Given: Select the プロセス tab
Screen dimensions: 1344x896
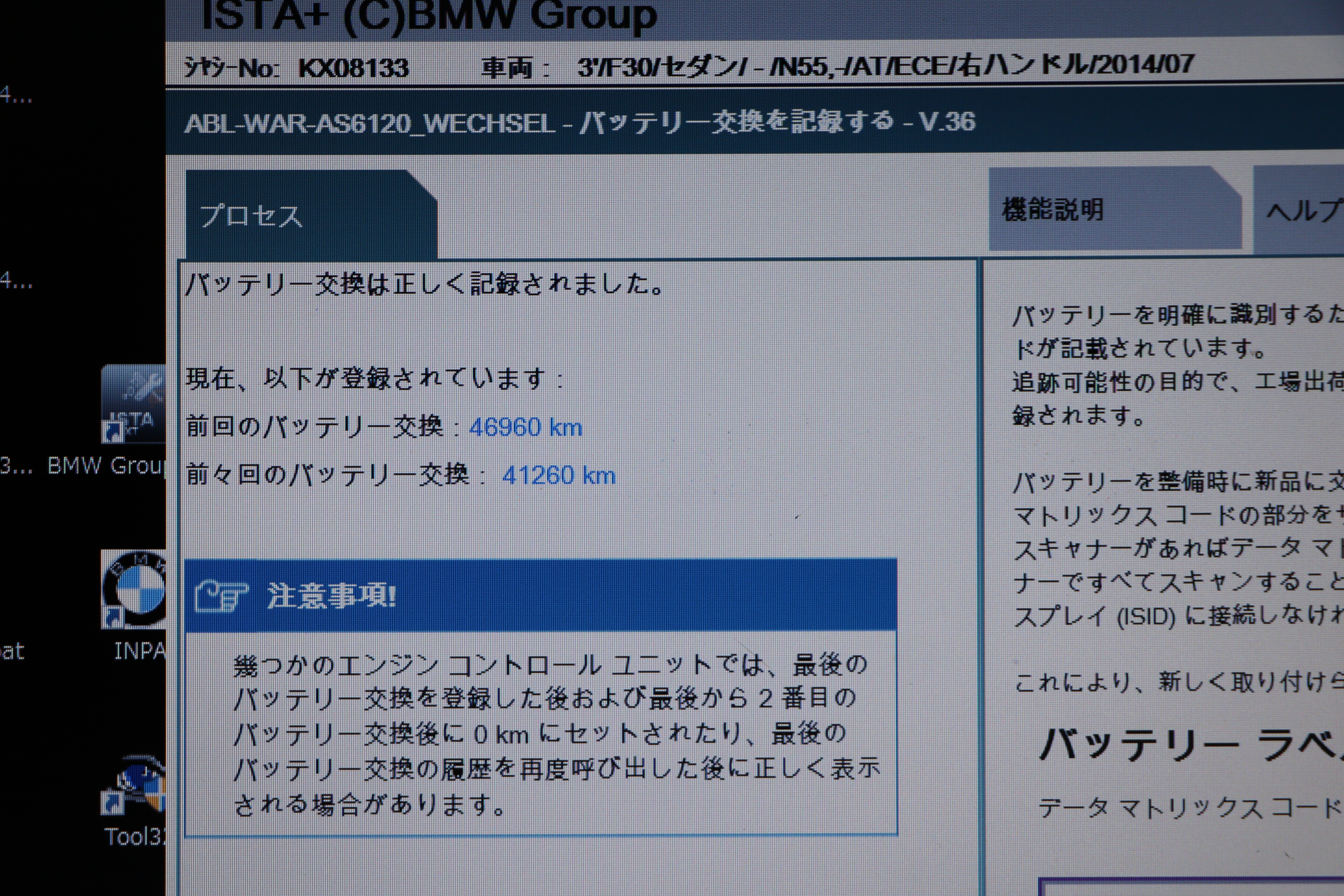Looking at the screenshot, I should [311, 215].
